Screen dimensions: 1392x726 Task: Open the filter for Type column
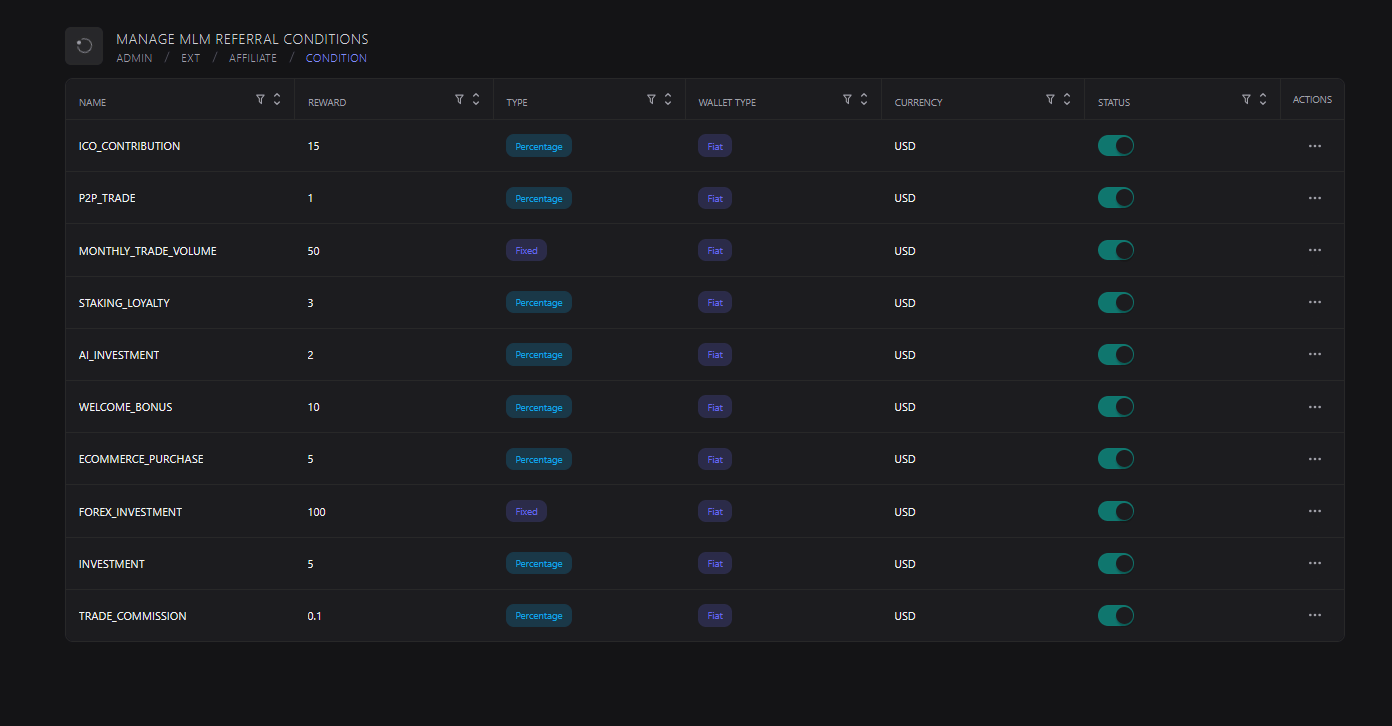pyautogui.click(x=651, y=99)
